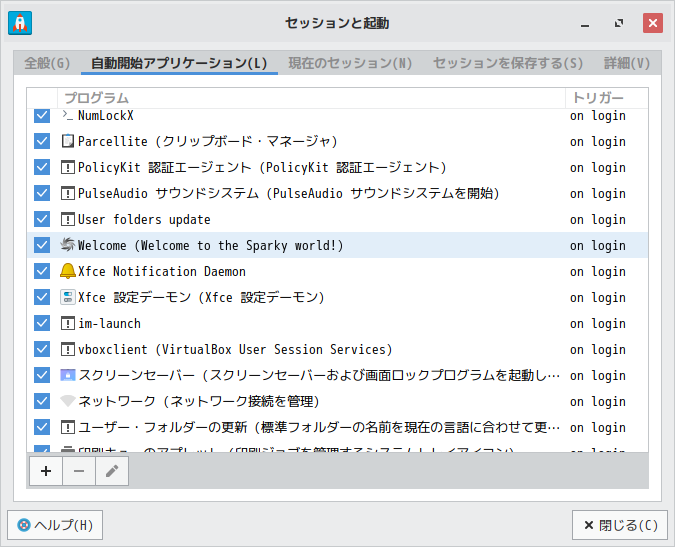Uncheck the vboxclient checkbox
This screenshot has height=547, width=675.
42,349
